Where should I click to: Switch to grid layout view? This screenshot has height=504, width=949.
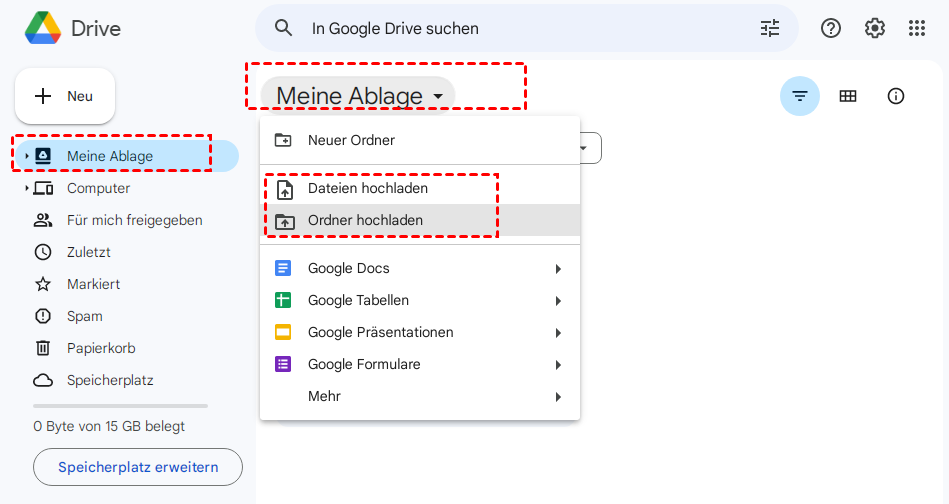[848, 96]
